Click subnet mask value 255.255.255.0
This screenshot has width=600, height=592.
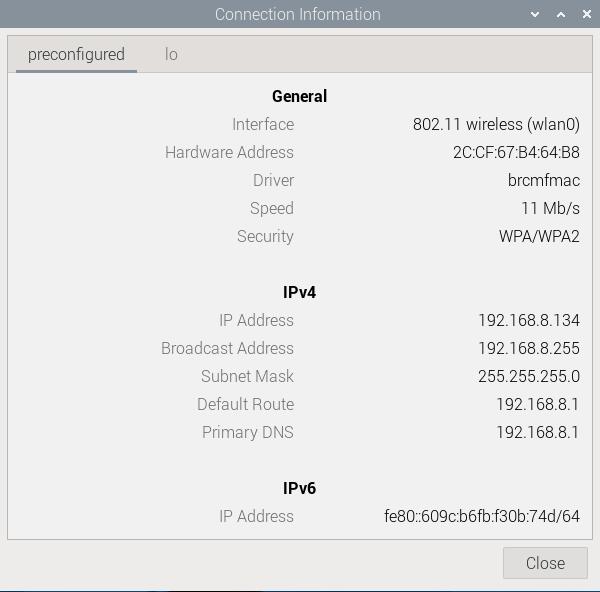pos(529,376)
